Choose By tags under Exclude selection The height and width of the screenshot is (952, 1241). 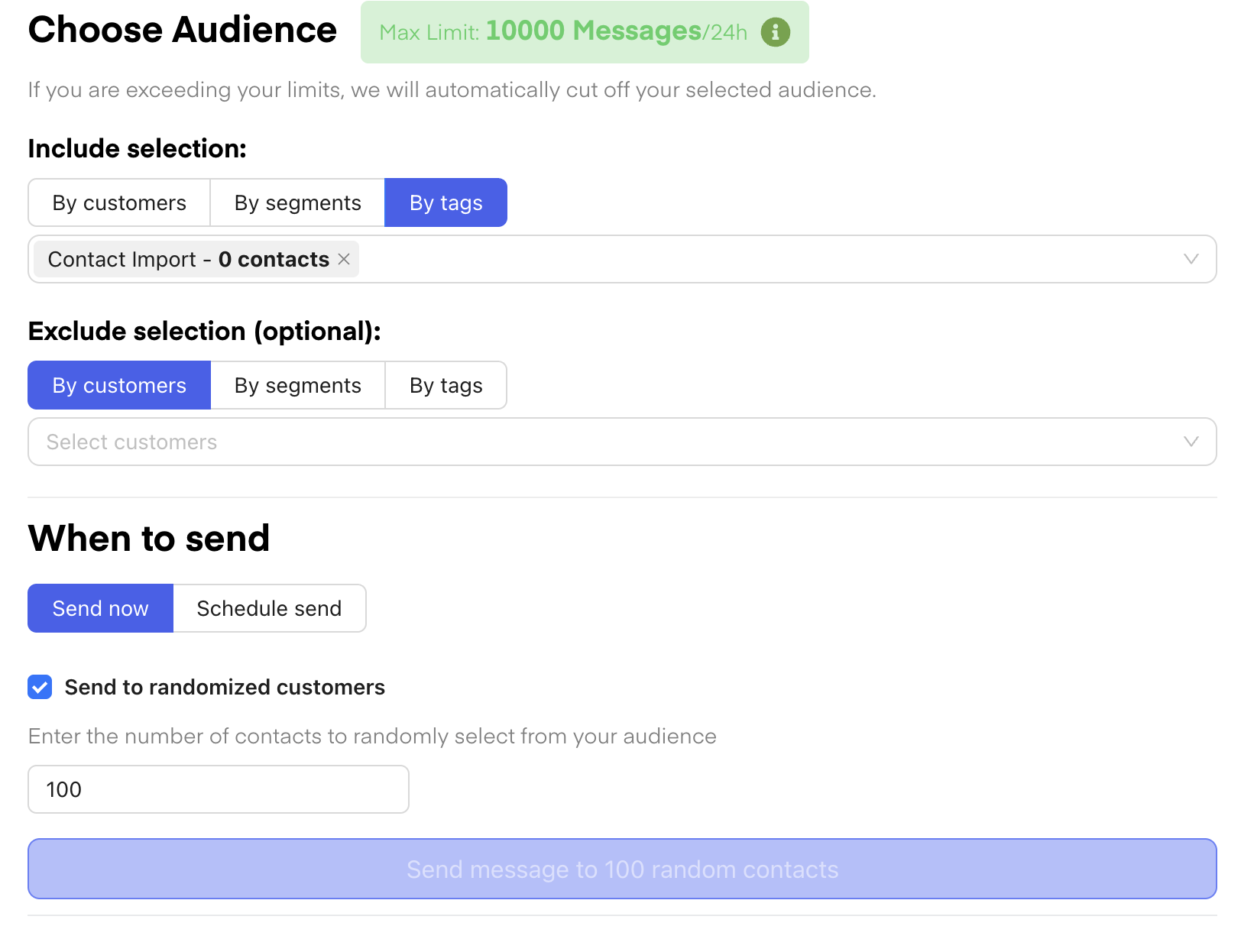pyautogui.click(x=446, y=385)
